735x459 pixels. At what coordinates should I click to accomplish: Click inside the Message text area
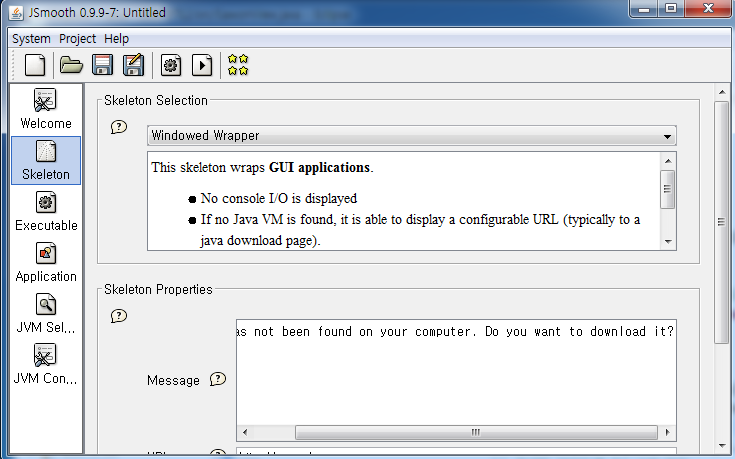[456, 372]
